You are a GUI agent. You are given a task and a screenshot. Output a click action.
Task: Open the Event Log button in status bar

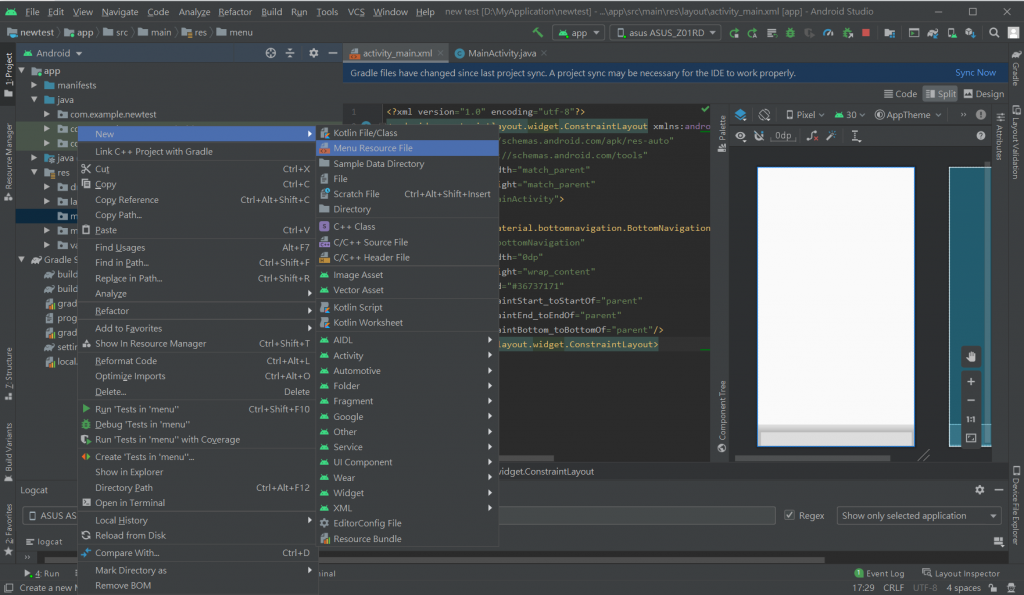pyautogui.click(x=878, y=574)
